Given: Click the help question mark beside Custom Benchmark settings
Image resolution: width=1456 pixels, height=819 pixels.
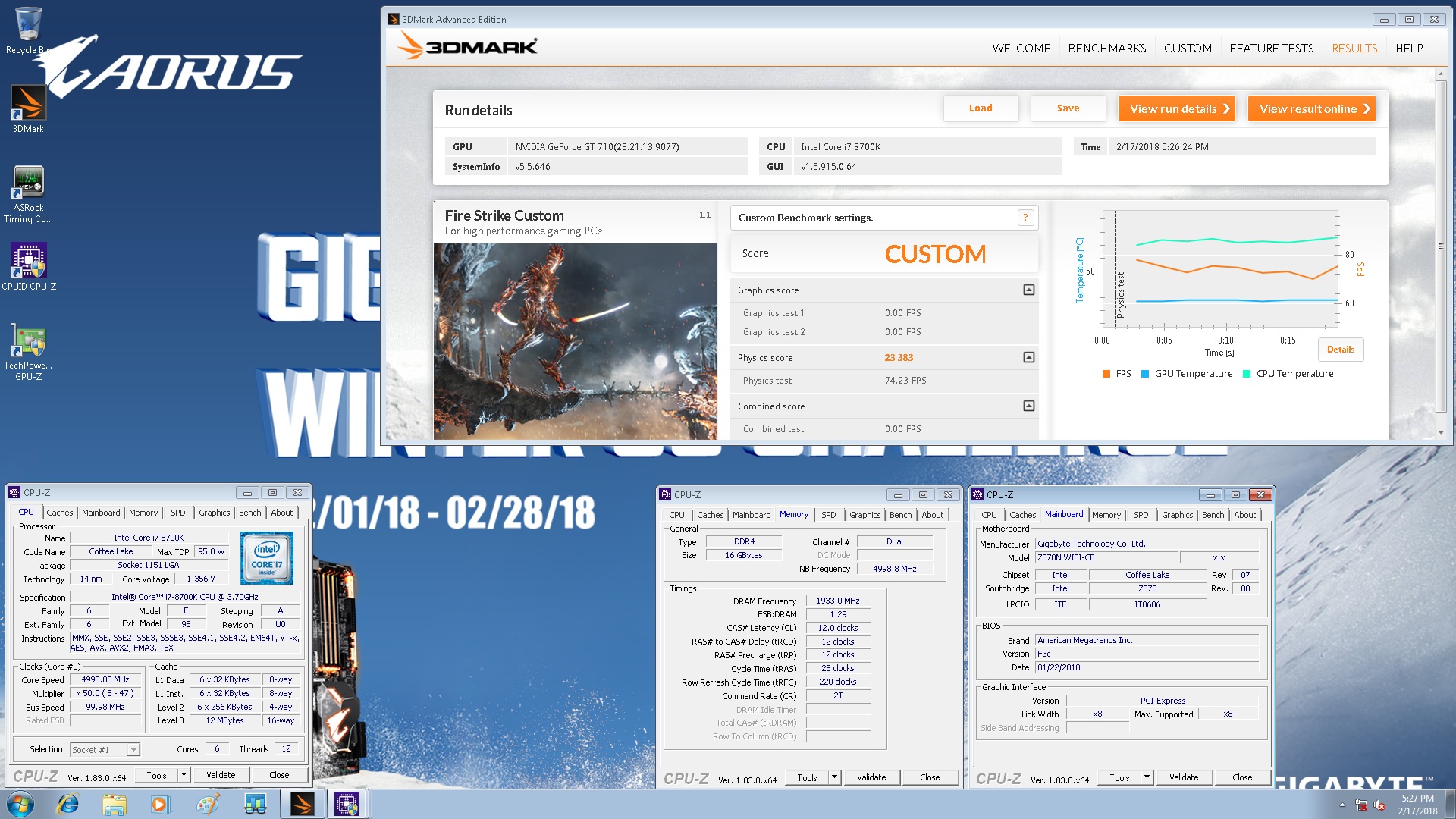Looking at the screenshot, I should (x=1025, y=218).
